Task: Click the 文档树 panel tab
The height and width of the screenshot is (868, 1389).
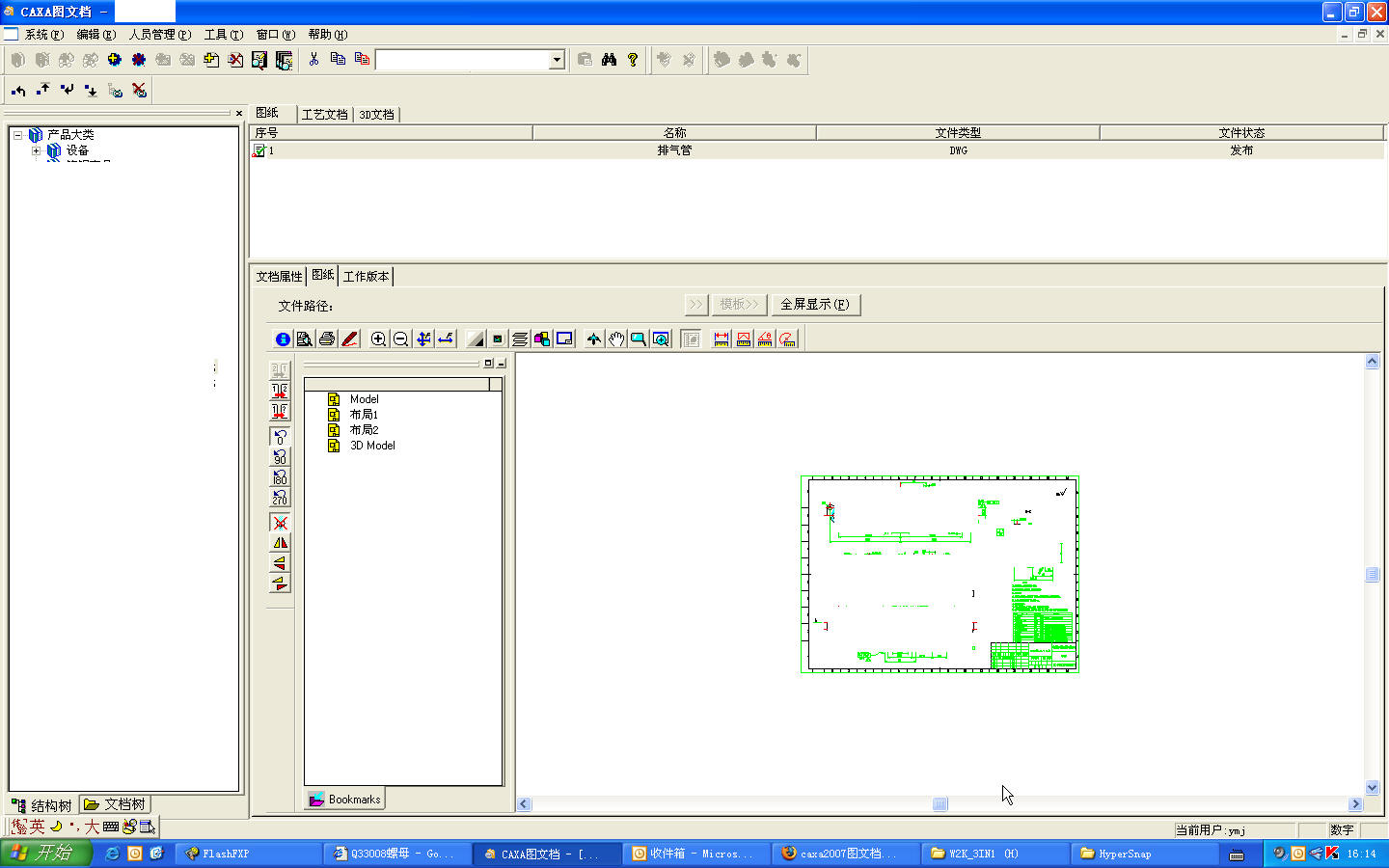Action: 115,804
